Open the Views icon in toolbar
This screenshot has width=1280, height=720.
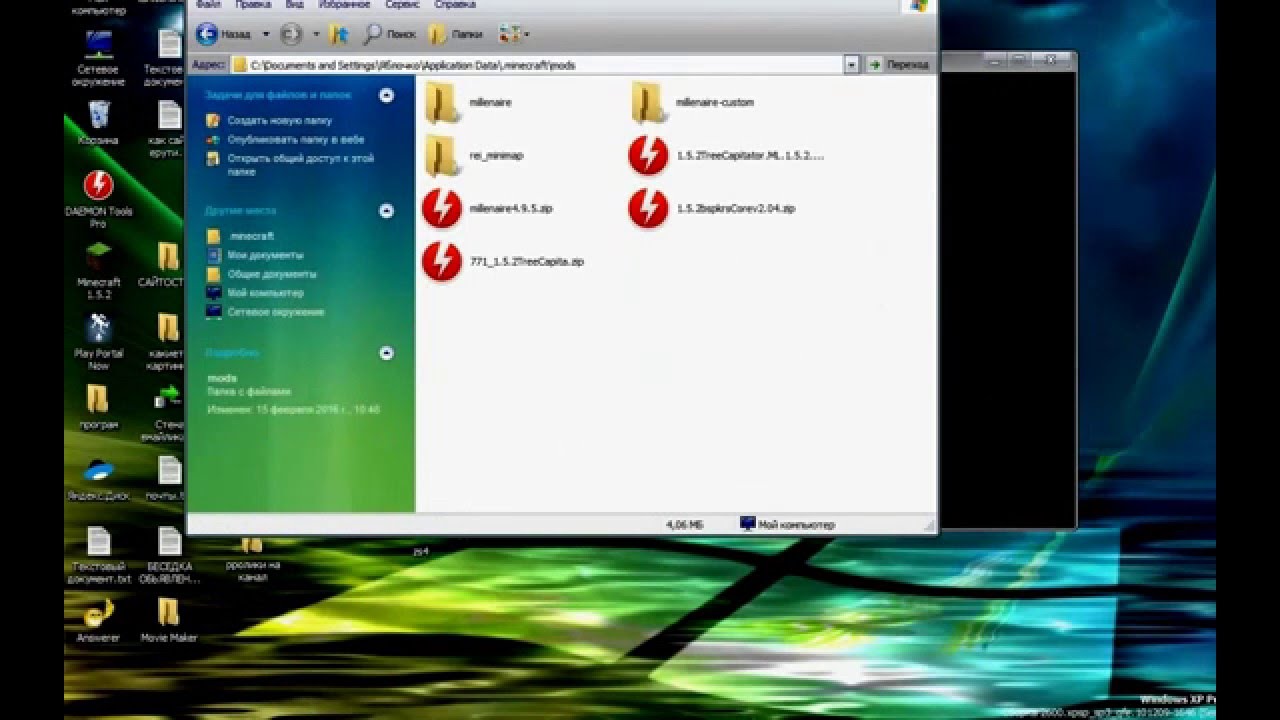(510, 35)
